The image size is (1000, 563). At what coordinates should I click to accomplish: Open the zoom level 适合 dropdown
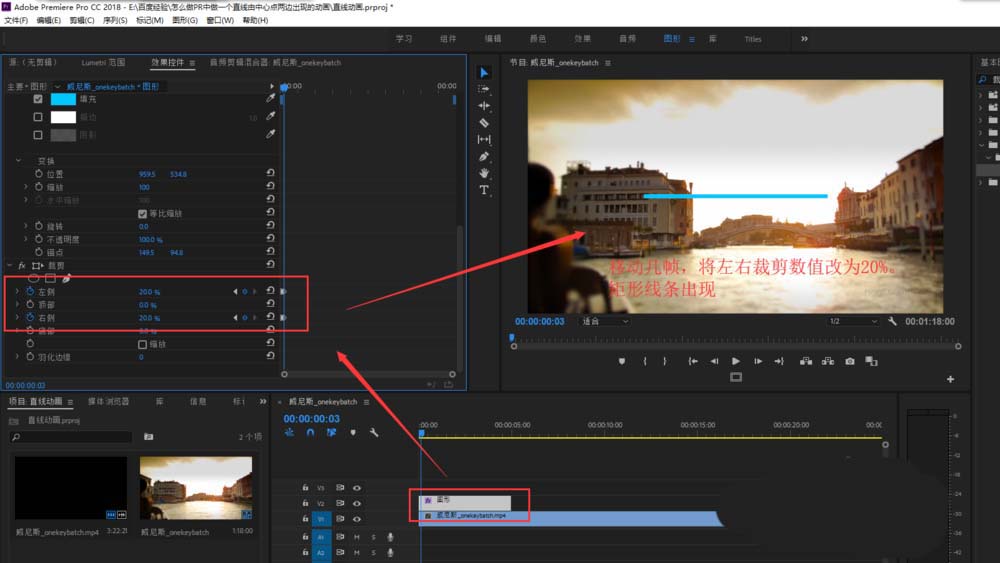point(605,321)
